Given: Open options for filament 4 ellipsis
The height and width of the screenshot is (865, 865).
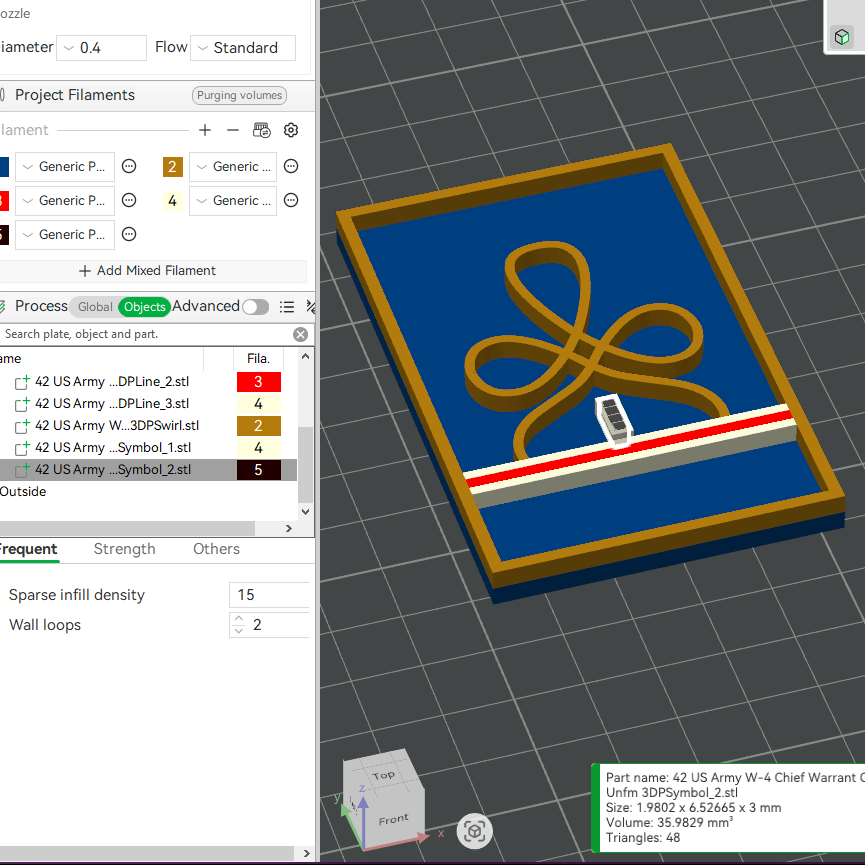Looking at the screenshot, I should [x=291, y=200].
